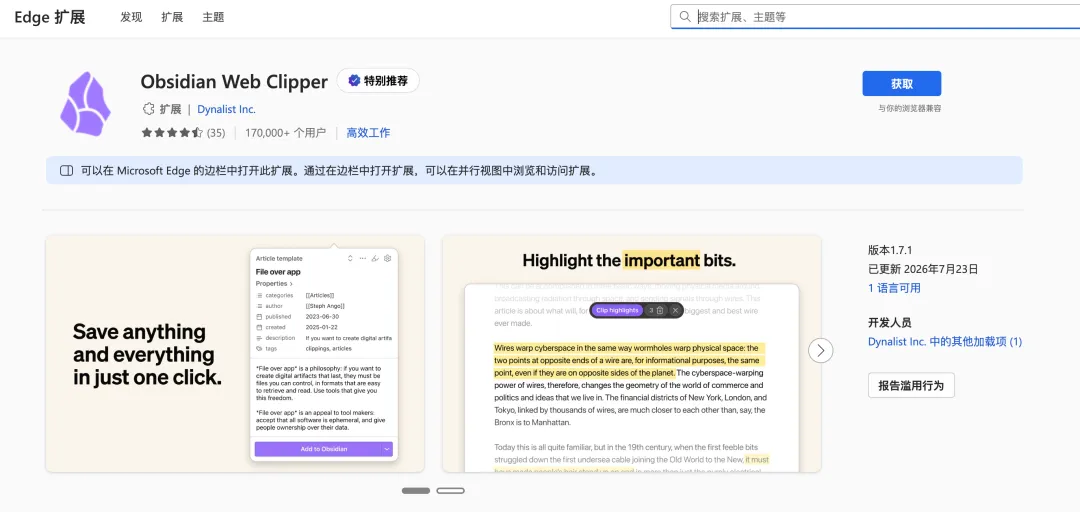1080x512 pixels.
Task: Click the sidebar panel icon in the info banner
Action: 66,171
